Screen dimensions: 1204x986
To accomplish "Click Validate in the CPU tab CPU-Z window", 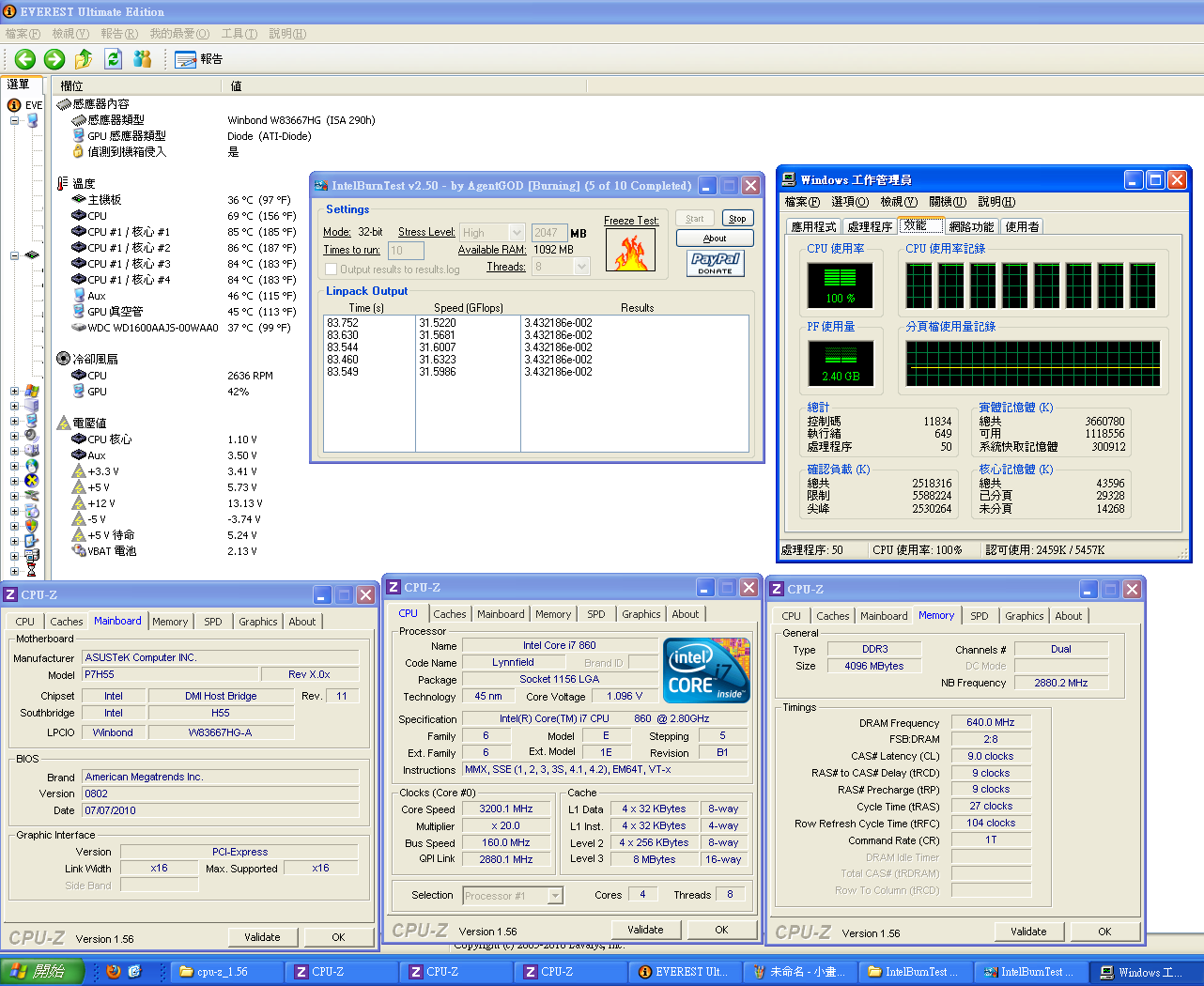I will point(645,930).
